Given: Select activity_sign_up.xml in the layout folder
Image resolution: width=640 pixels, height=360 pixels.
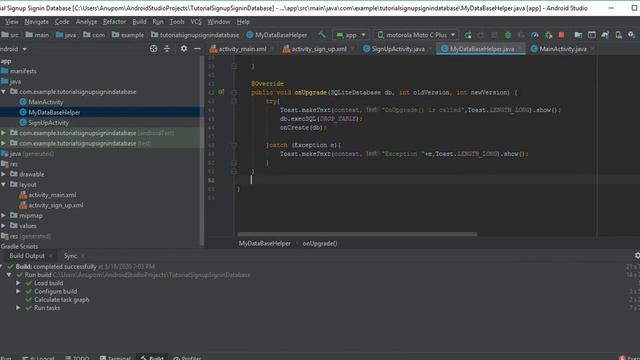Looking at the screenshot, I should click(x=56, y=205).
